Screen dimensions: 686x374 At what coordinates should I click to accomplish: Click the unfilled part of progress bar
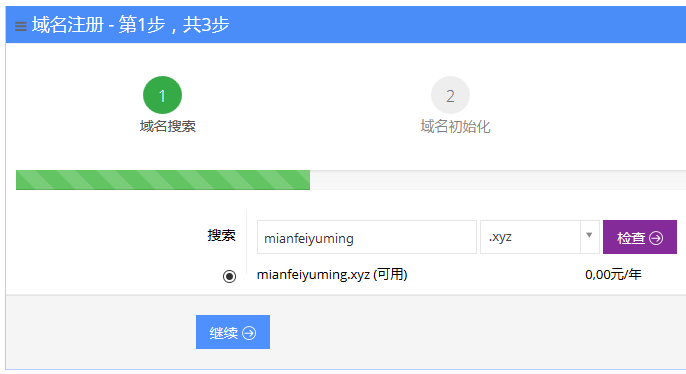[497, 180]
